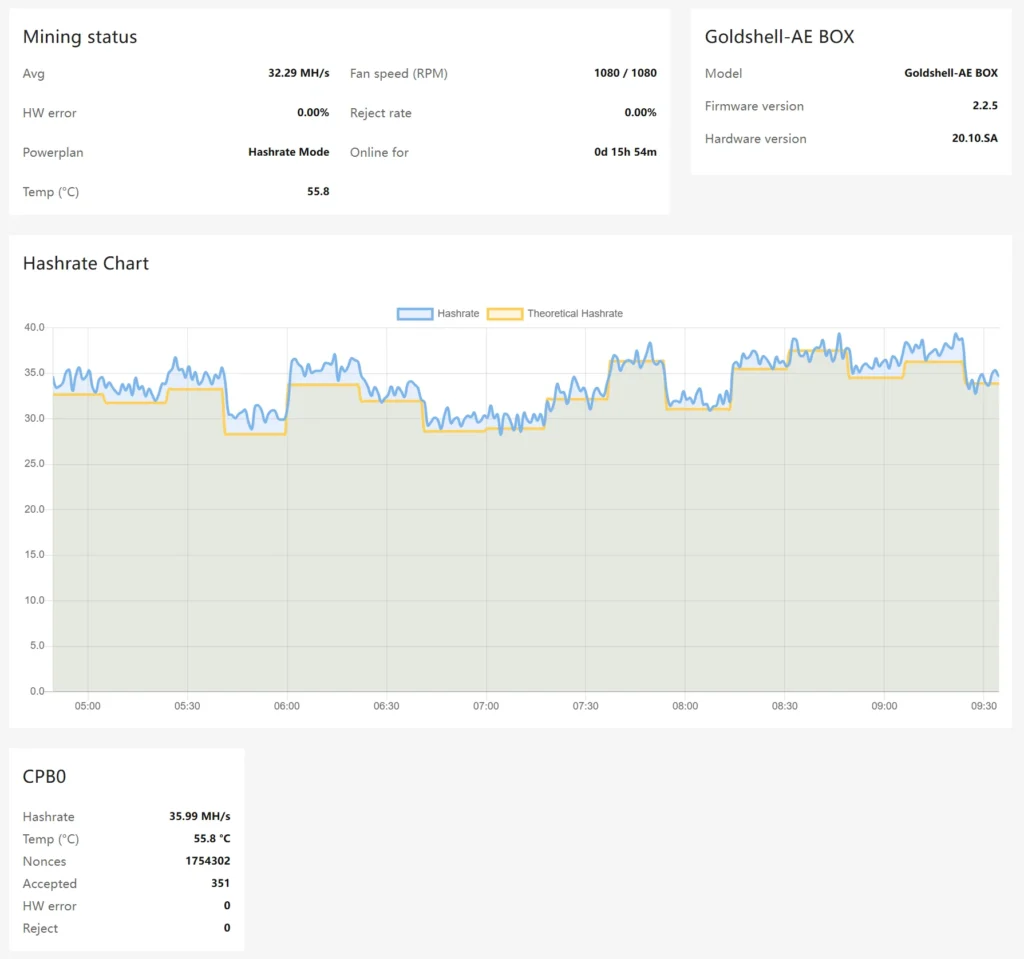1024x959 pixels.
Task: Select the Powerplan value Hashrate Mode
Action: pos(288,152)
